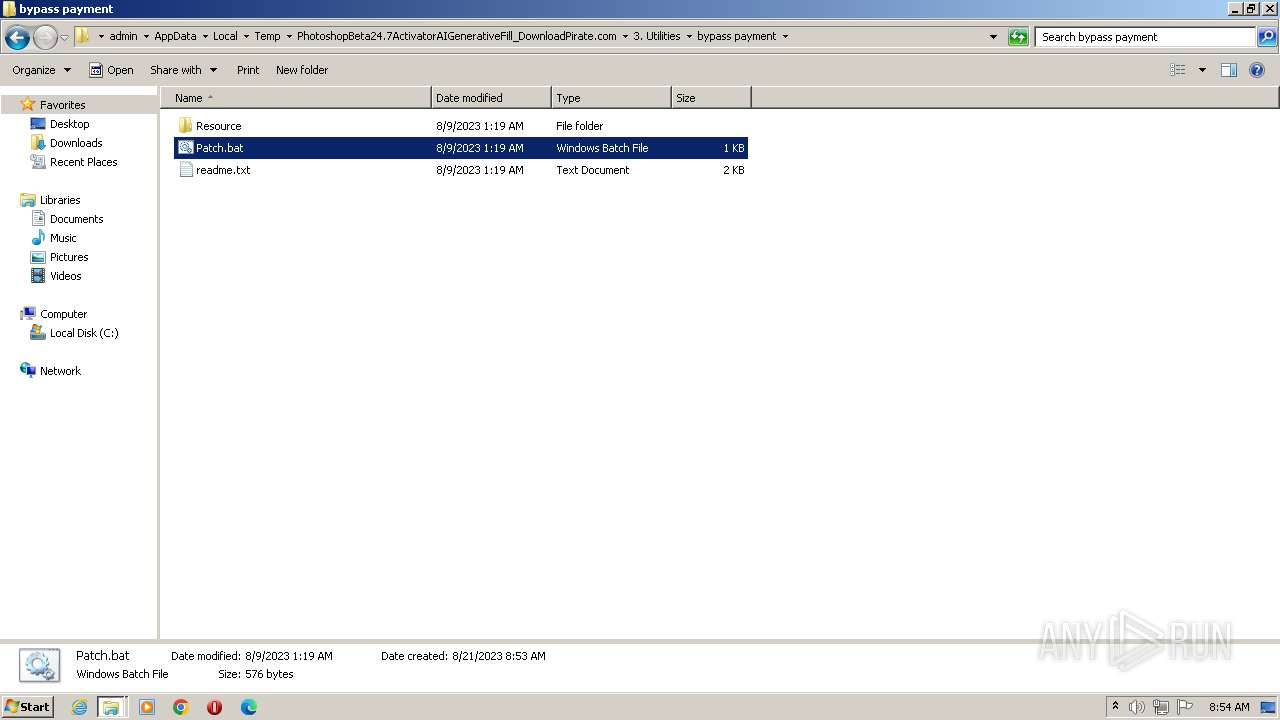Refresh the folder with the green arrows icon
Screen dimensions: 1280x720
coord(1018,37)
